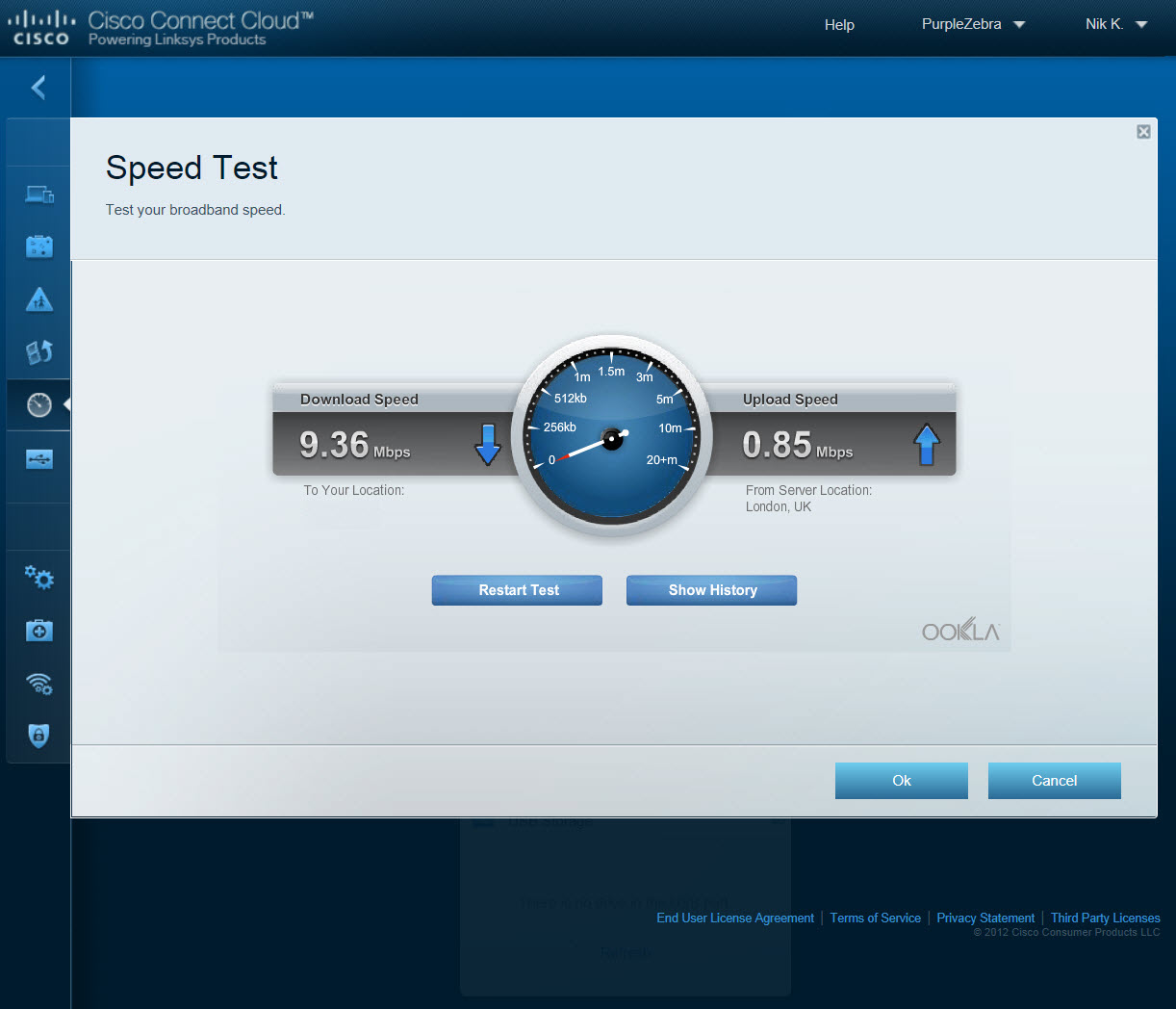Click the Show History button
Viewport: 1176px width, 1009px height.
pos(711,590)
